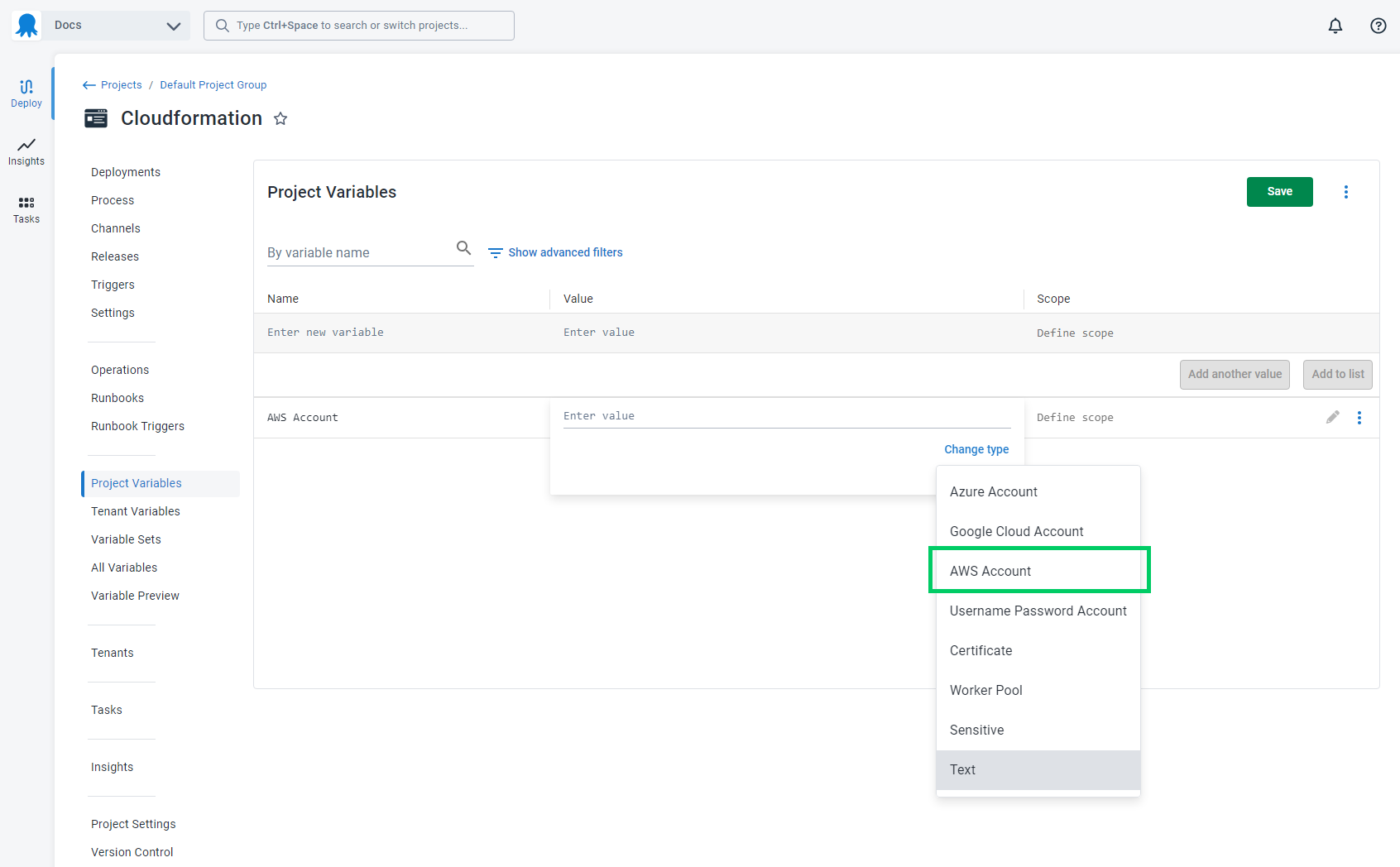1400x867 pixels.
Task: Click the AWS Account variable name cell
Action: 303,418
